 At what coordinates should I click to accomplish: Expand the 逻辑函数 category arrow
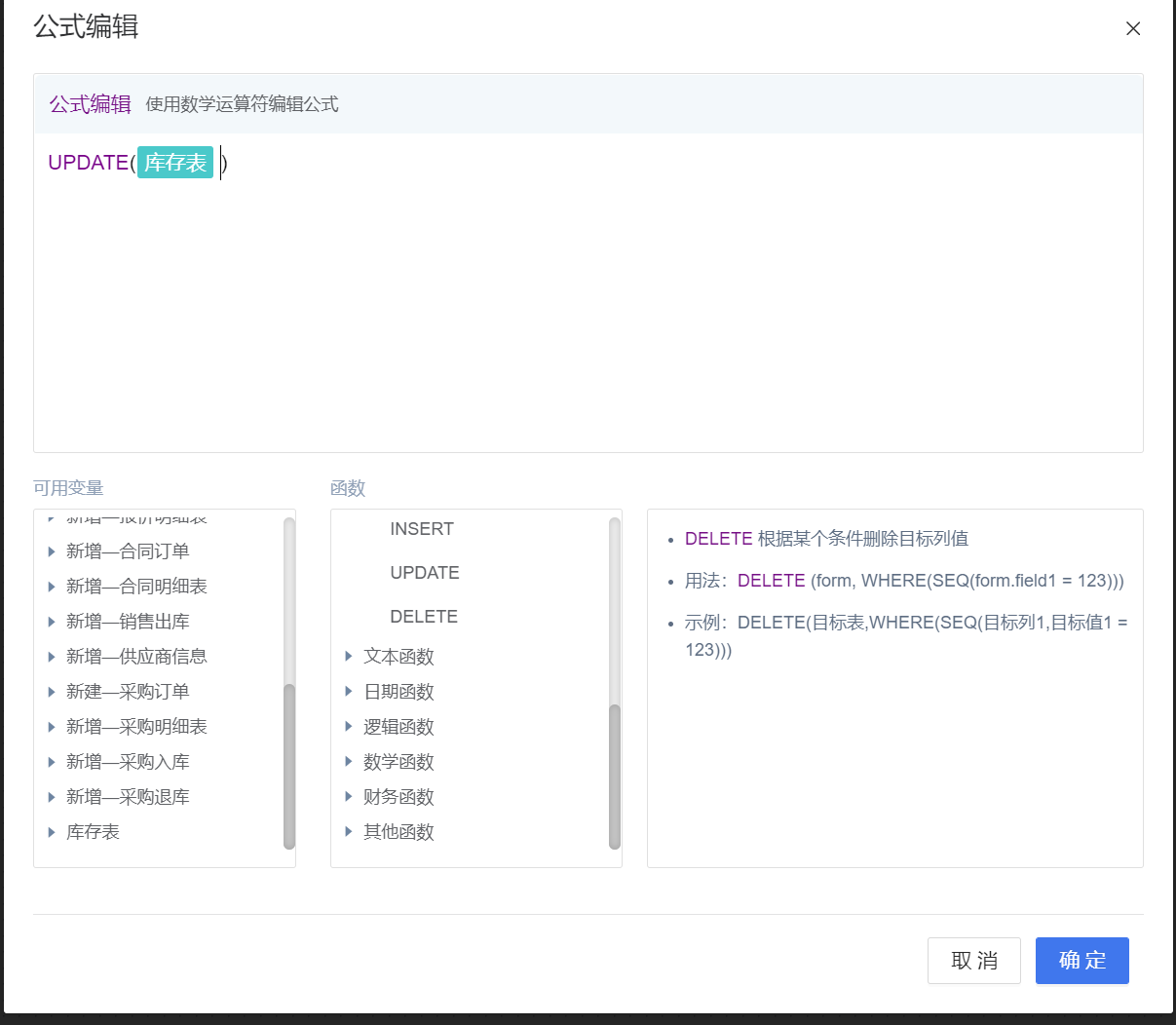coord(349,727)
